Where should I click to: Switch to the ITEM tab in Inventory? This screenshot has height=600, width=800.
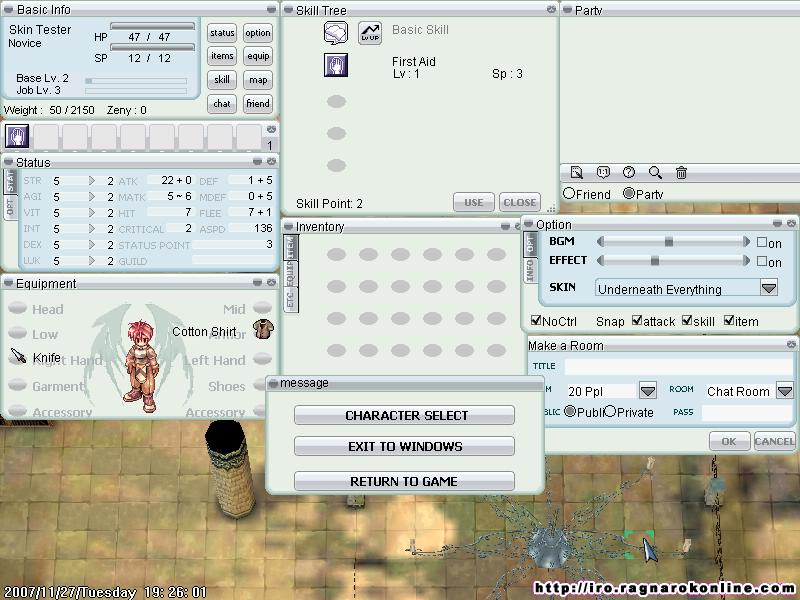[291, 247]
